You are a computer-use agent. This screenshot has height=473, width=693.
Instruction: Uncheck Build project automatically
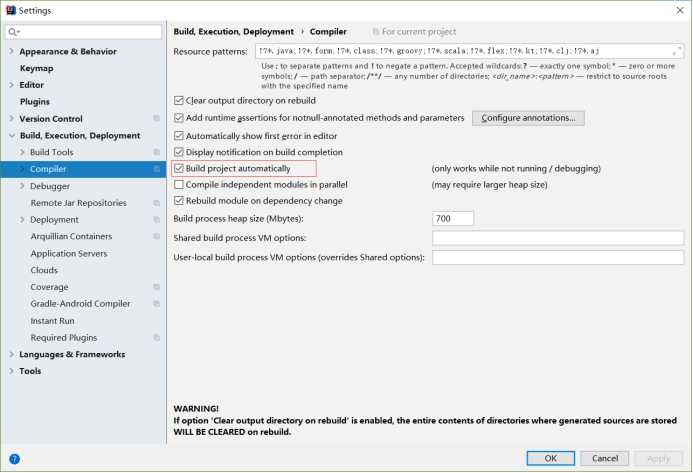click(x=179, y=168)
